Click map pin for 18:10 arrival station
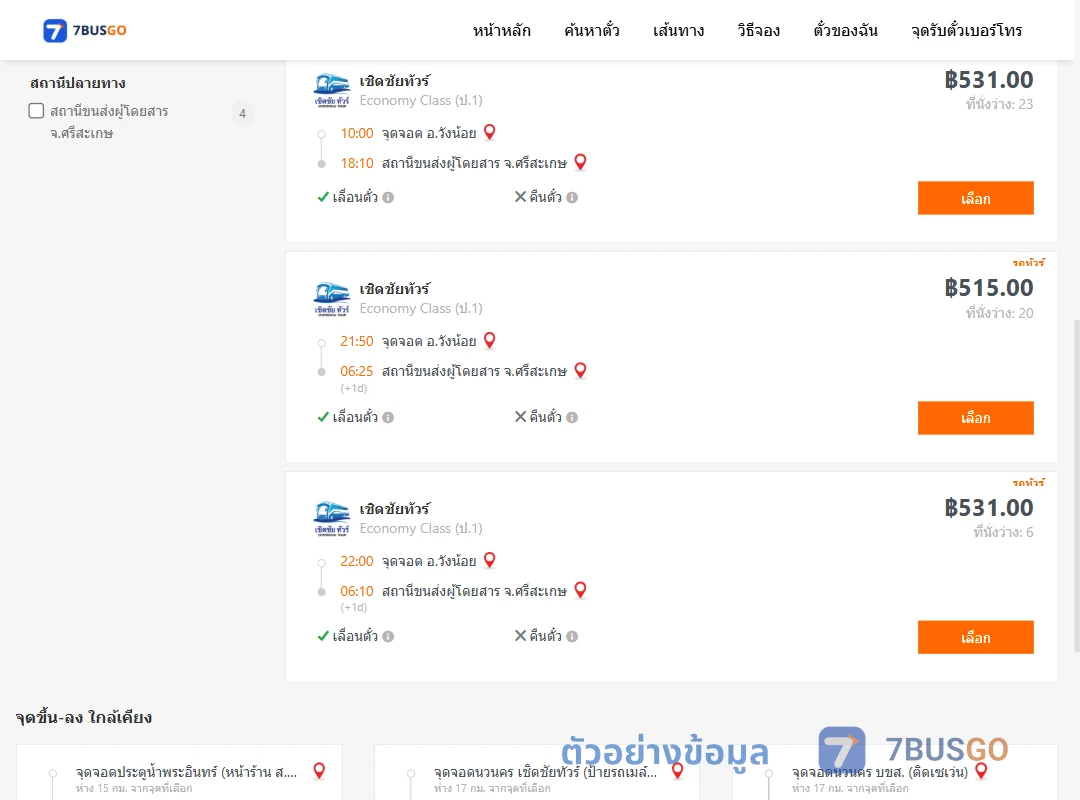The width and height of the screenshot is (1080, 800). point(581,162)
